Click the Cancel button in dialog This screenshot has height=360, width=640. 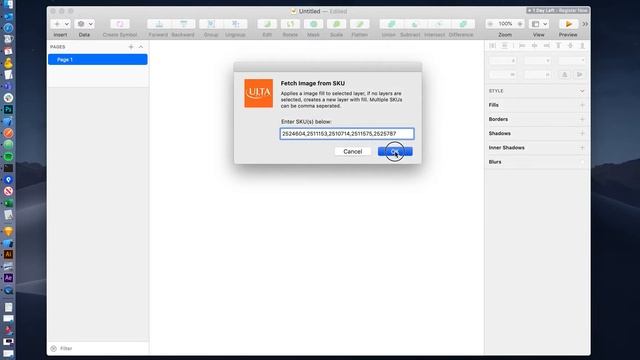point(353,151)
